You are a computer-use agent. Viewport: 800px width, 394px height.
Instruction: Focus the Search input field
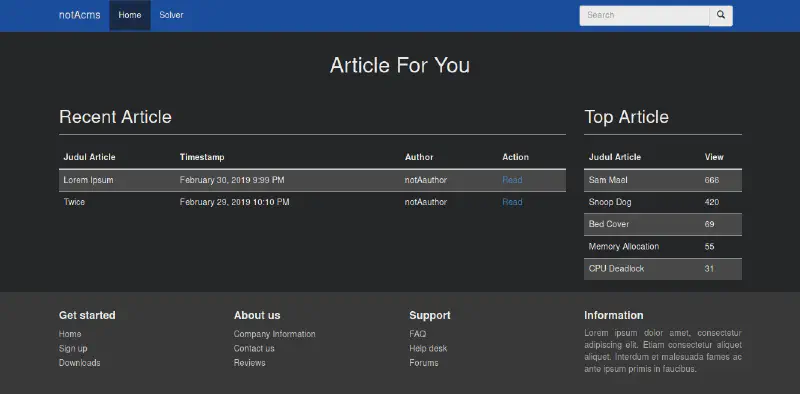(x=644, y=15)
